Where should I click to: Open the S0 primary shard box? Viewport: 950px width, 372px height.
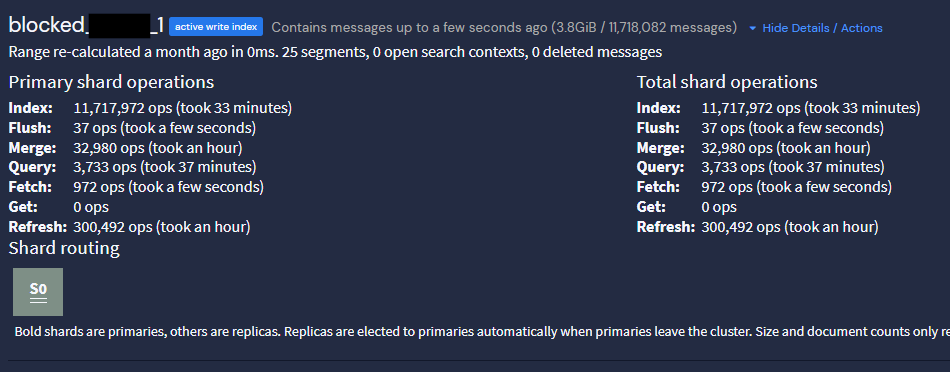pyautogui.click(x=38, y=292)
